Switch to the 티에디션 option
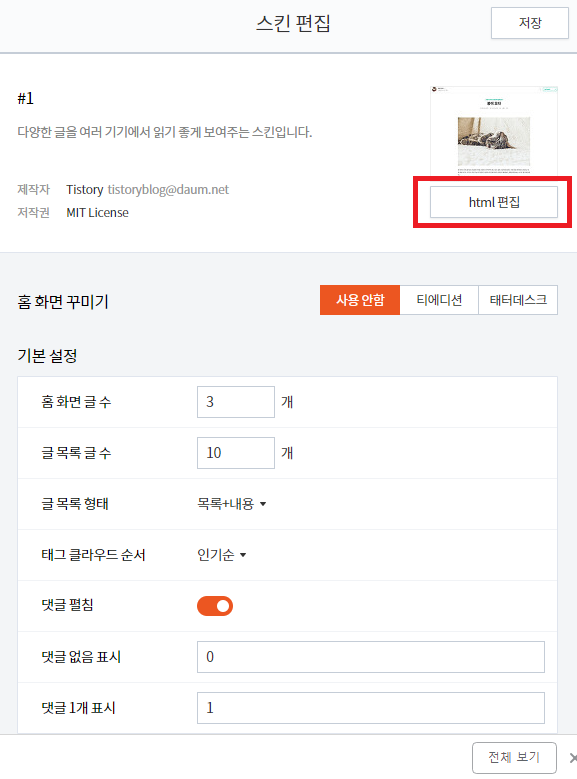Screen dimensions: 577x779 pyautogui.click(x=439, y=300)
